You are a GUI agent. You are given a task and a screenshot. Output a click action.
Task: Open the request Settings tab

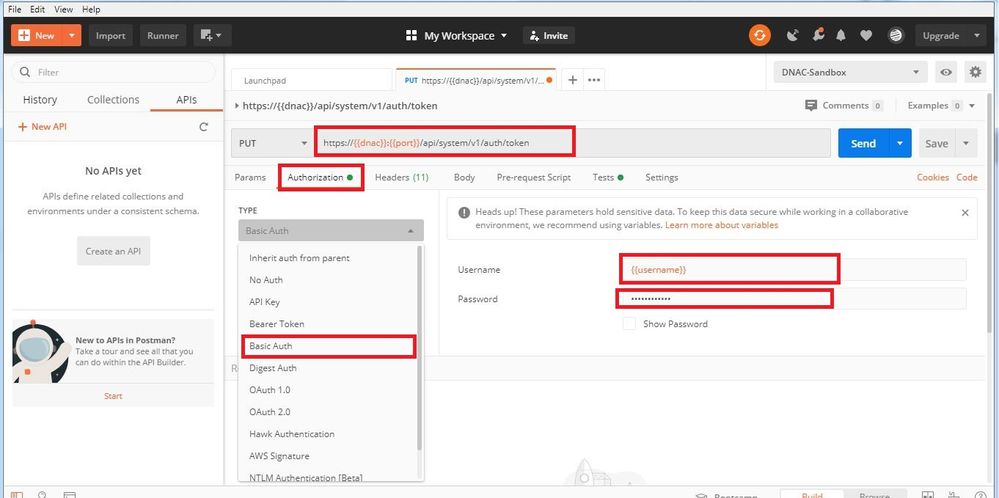click(661, 178)
